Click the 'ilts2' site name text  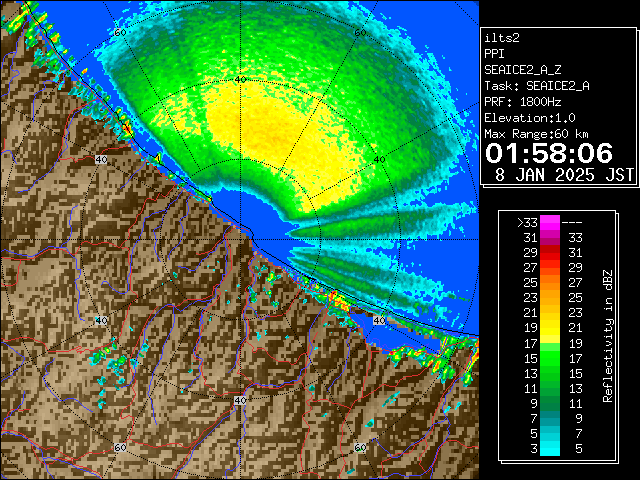502,38
